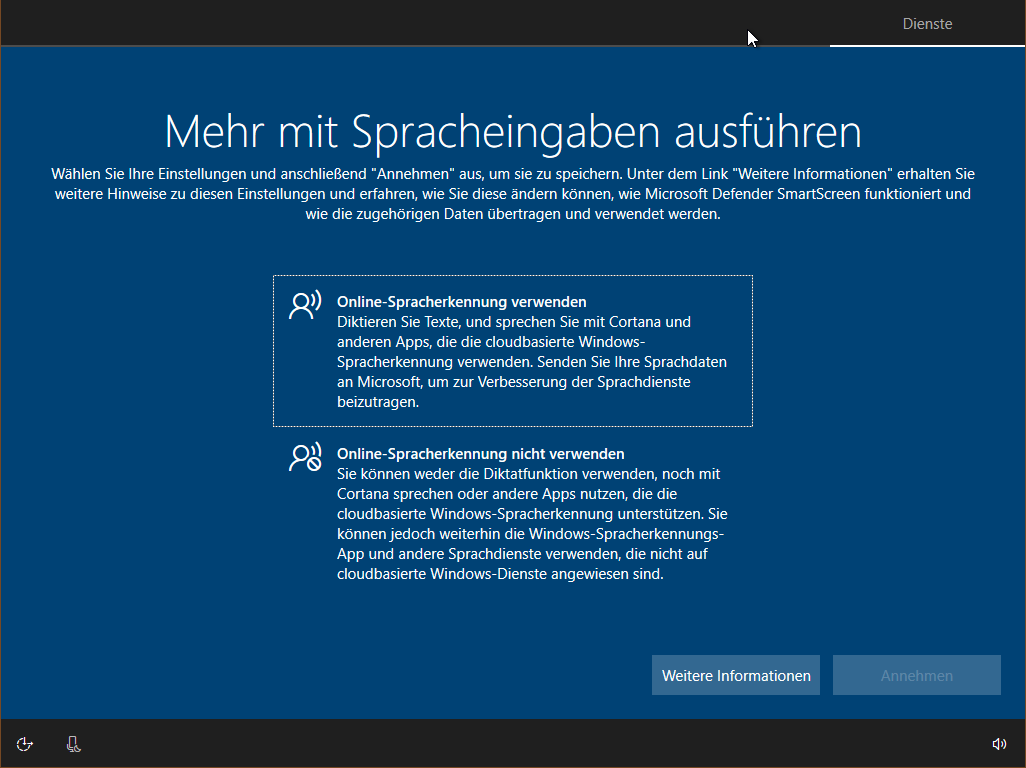The width and height of the screenshot is (1026, 768).
Task: Click the microphone Cortana icon in bottom bar
Action: pyautogui.click(x=73, y=744)
